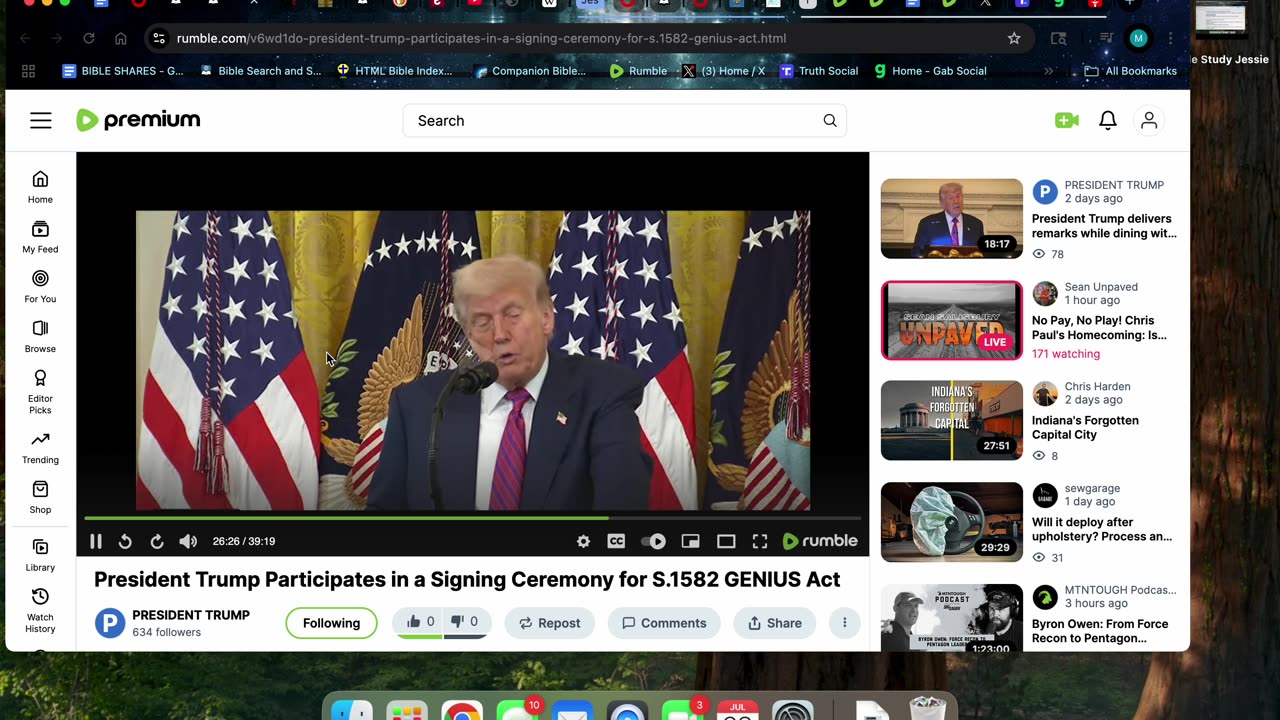Open the notifications bell

[x=1108, y=121]
